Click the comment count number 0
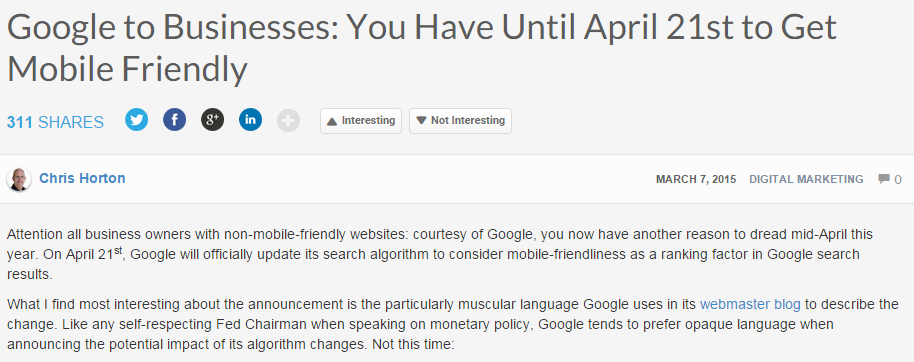The width and height of the screenshot is (914, 362). [x=898, y=180]
